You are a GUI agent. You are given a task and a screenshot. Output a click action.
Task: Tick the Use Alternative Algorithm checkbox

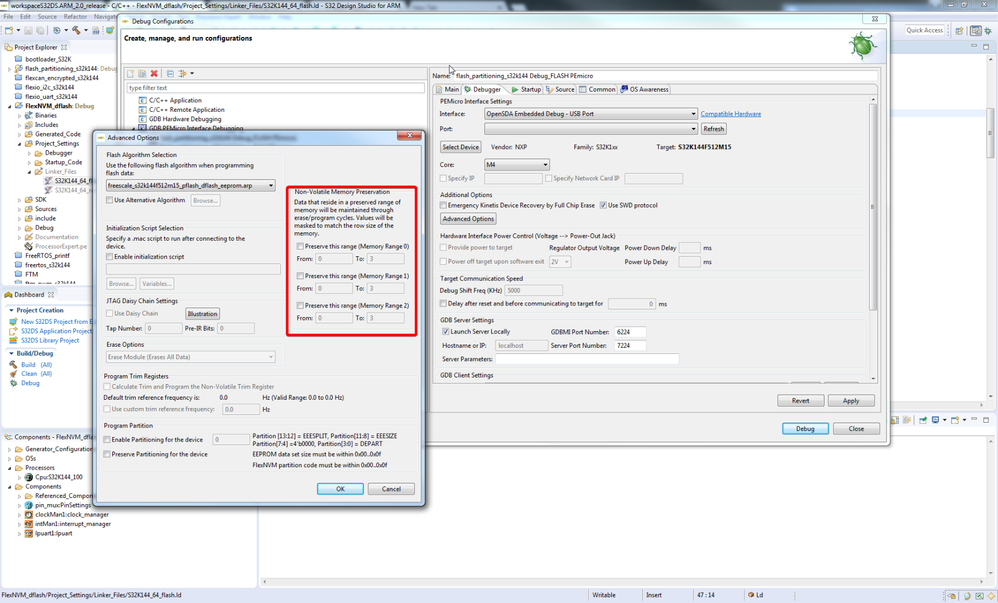pos(109,200)
